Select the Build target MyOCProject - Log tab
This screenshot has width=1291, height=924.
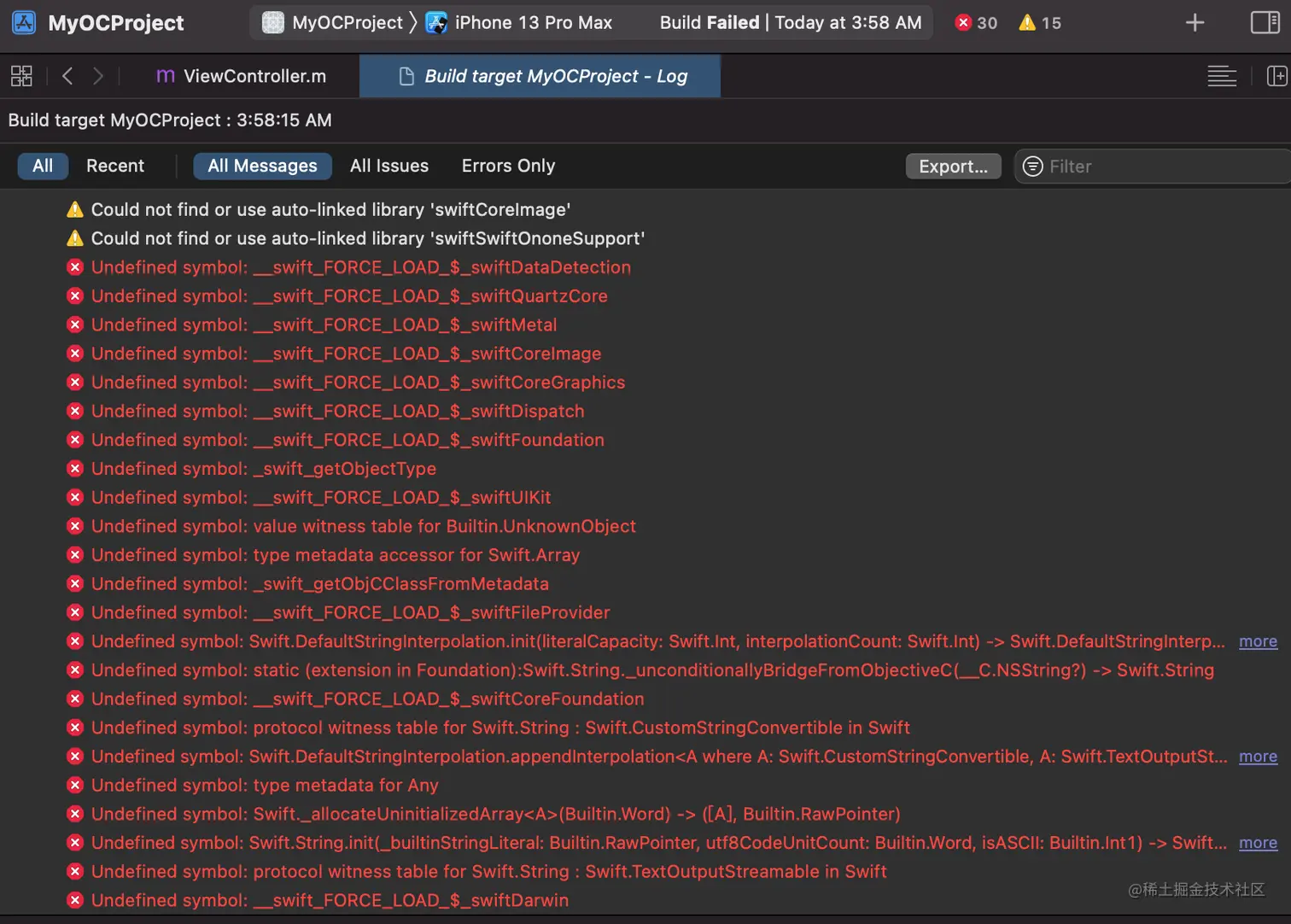(540, 76)
